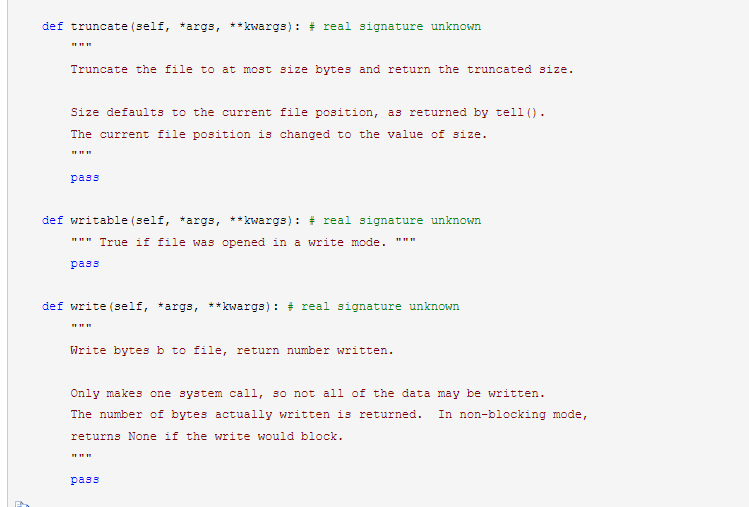Click the pass statement under writable docstring
The height and width of the screenshot is (507, 749).
click(85, 264)
